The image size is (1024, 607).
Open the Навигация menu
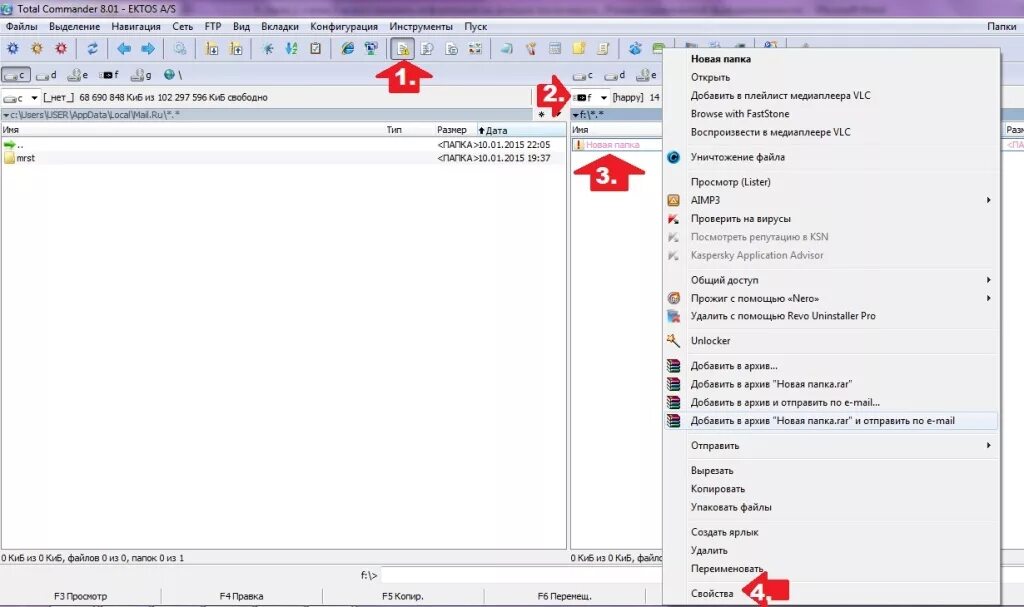click(x=136, y=27)
